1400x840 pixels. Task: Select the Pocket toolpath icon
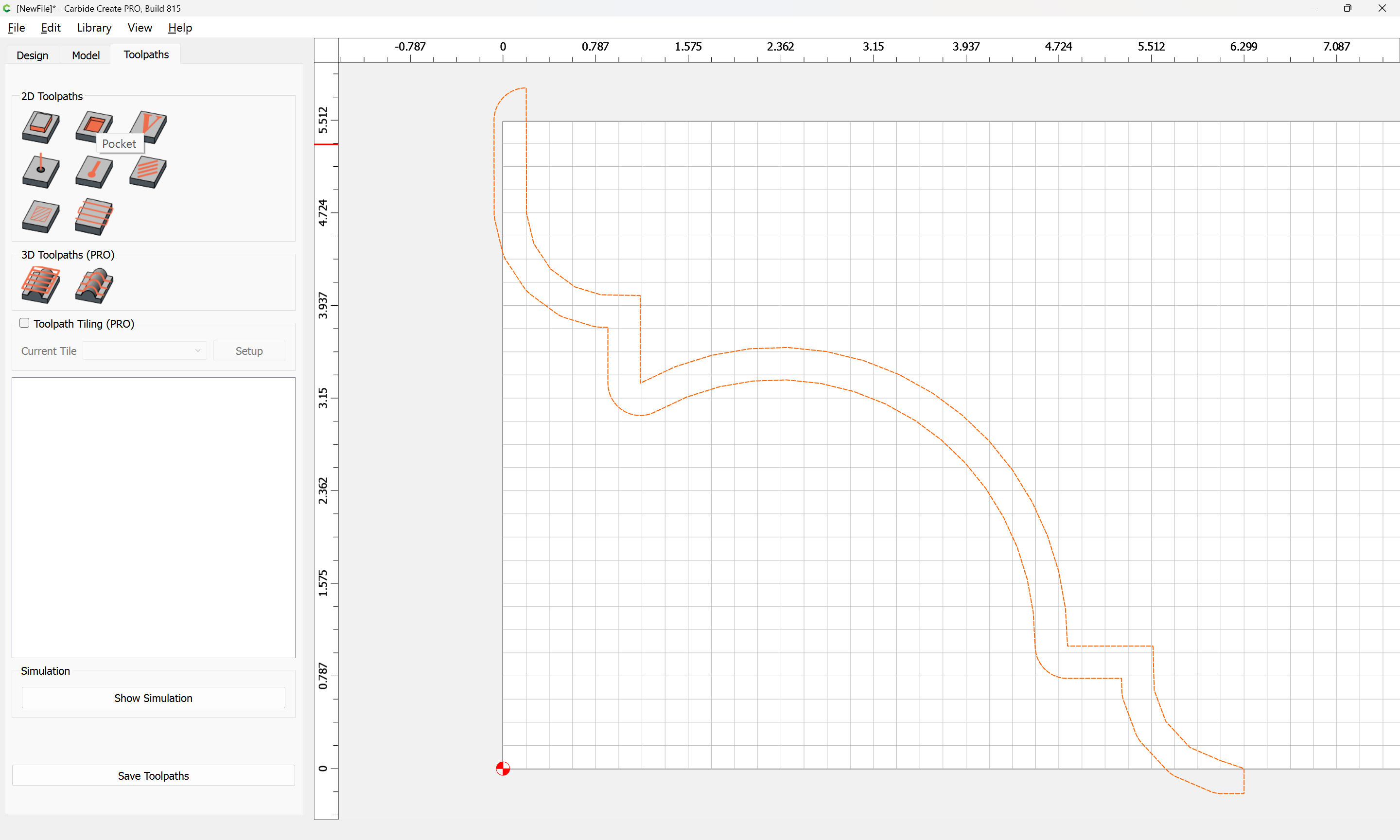(94, 126)
